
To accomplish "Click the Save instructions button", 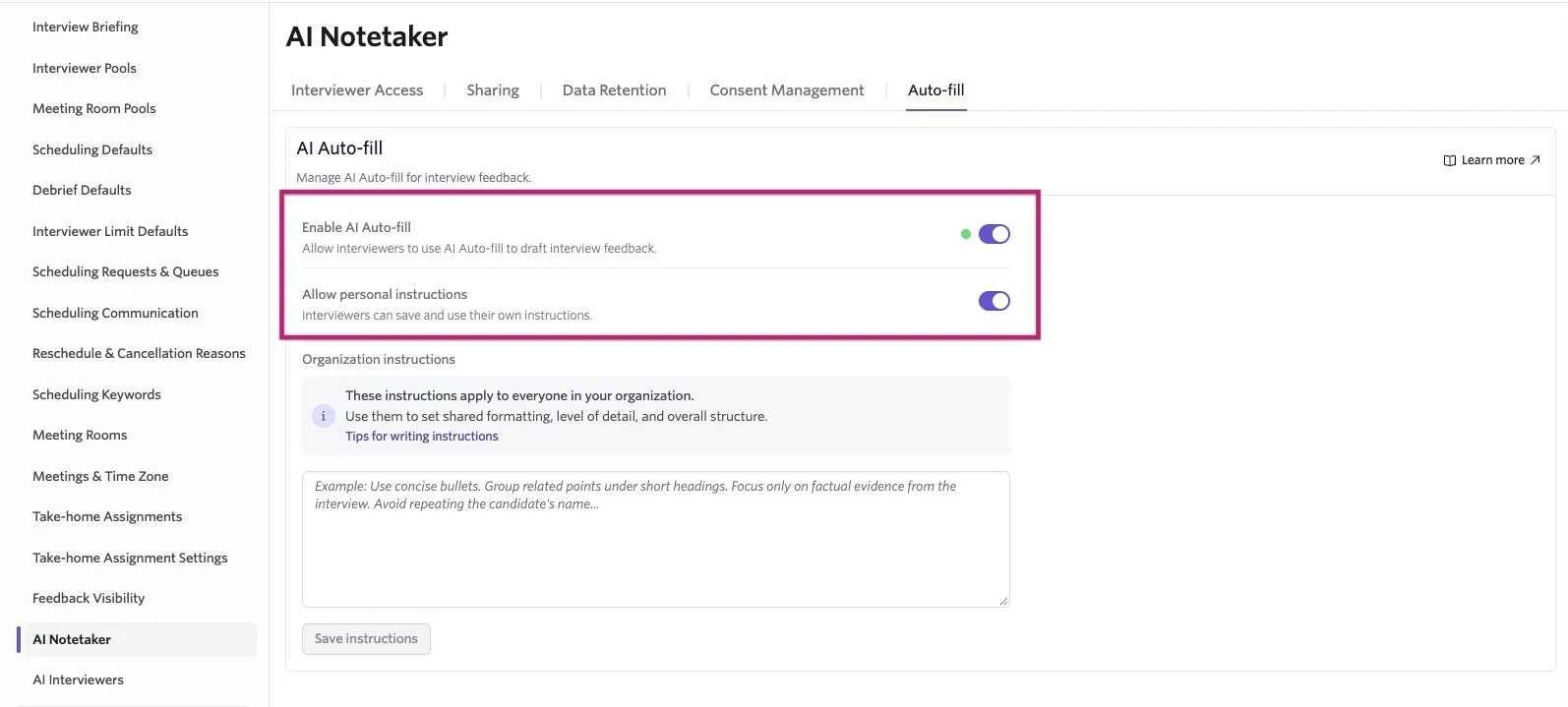I will 366,639.
